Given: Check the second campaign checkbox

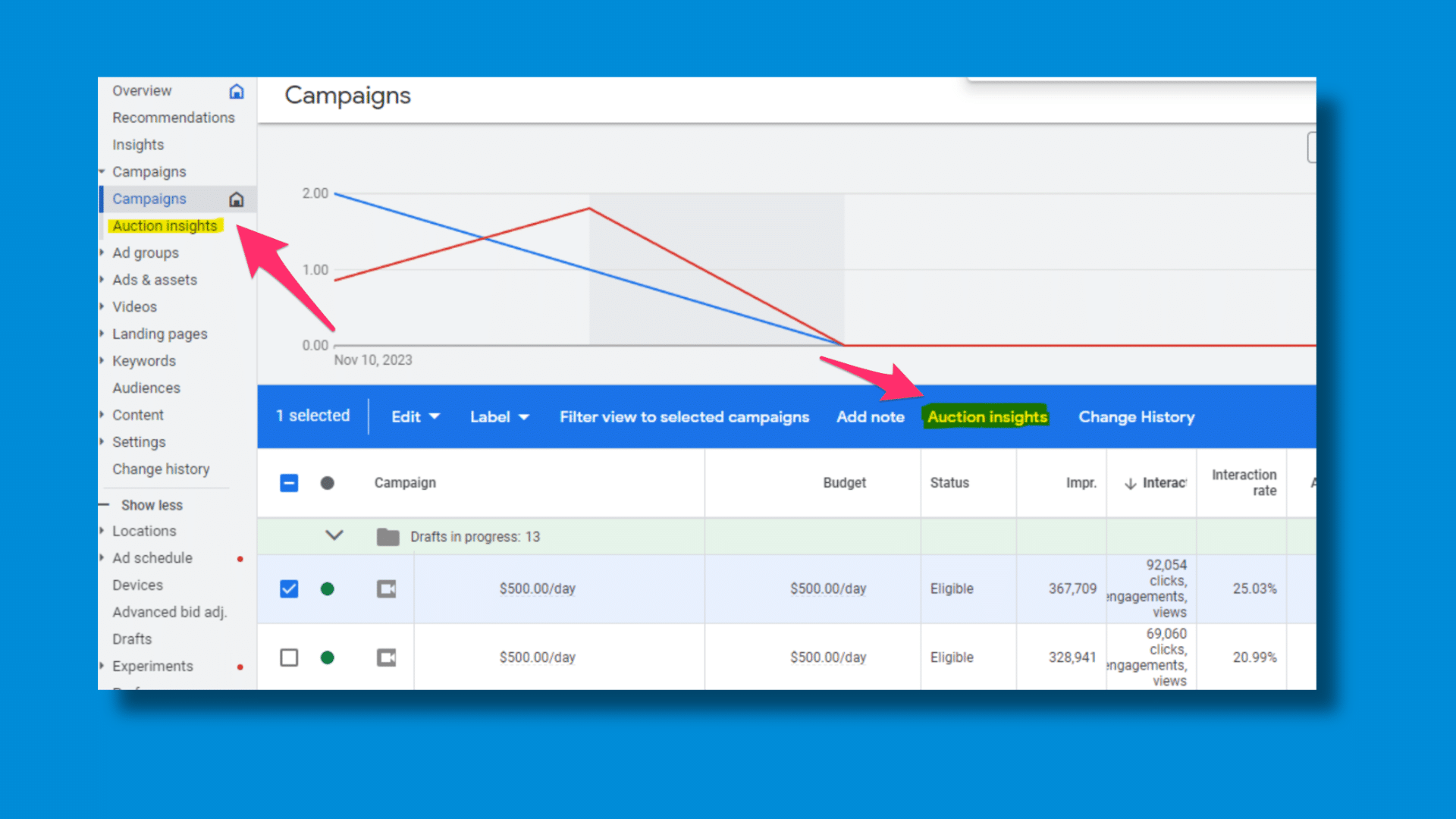Looking at the screenshot, I should pos(289,657).
